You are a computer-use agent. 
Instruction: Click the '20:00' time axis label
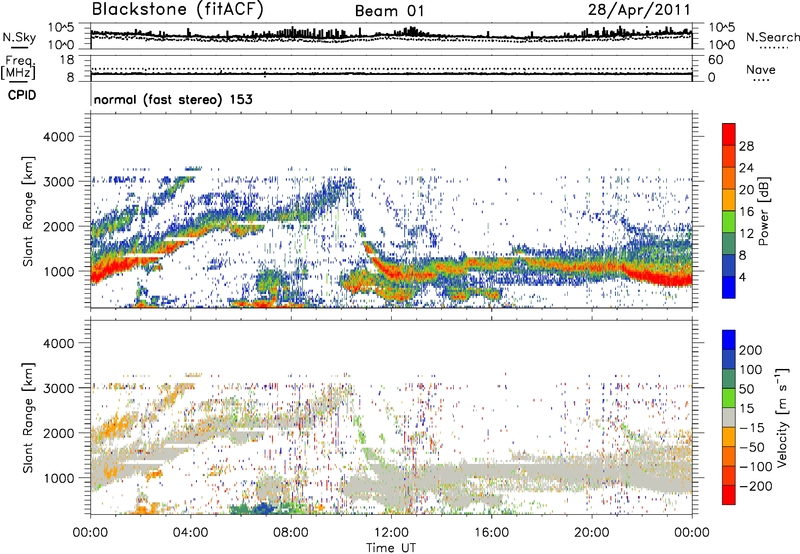pyautogui.click(x=592, y=533)
